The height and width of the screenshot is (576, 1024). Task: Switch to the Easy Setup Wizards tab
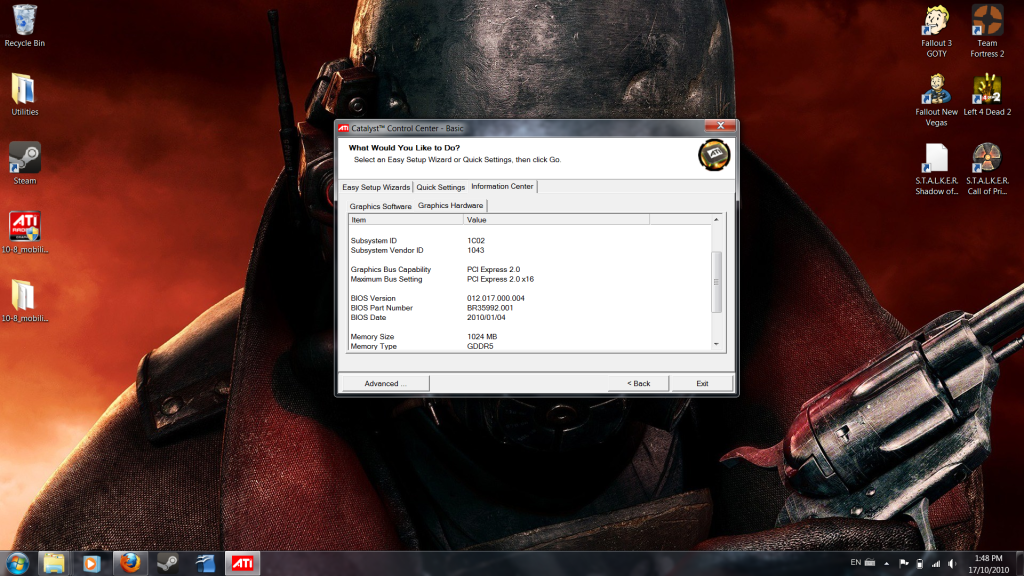(376, 187)
